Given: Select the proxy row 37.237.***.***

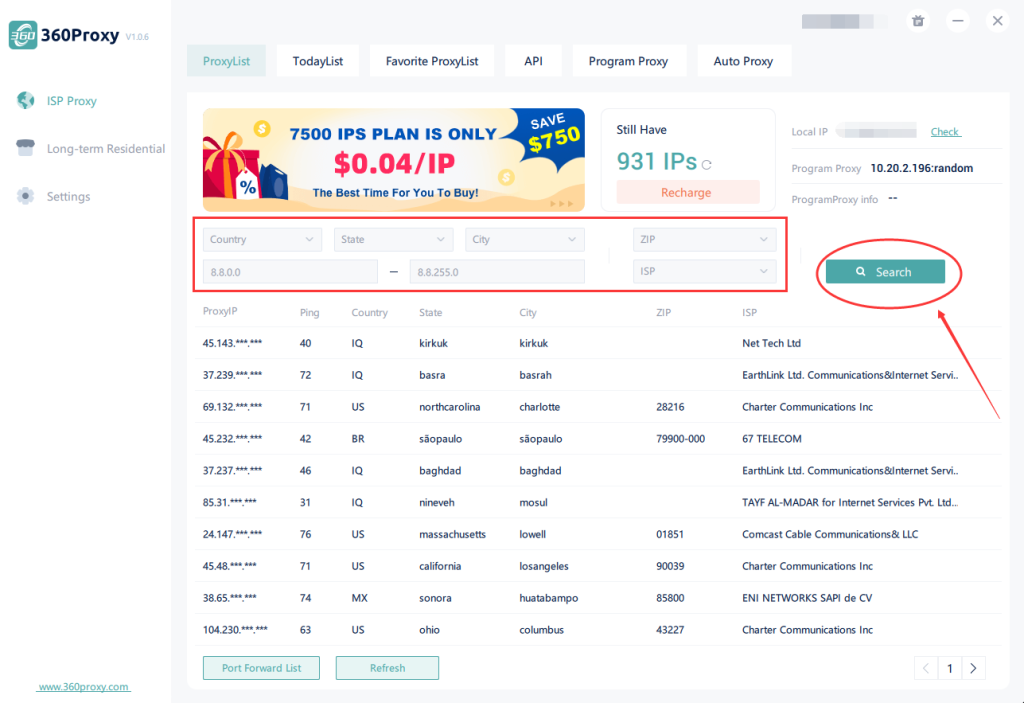Looking at the screenshot, I should [x=598, y=470].
